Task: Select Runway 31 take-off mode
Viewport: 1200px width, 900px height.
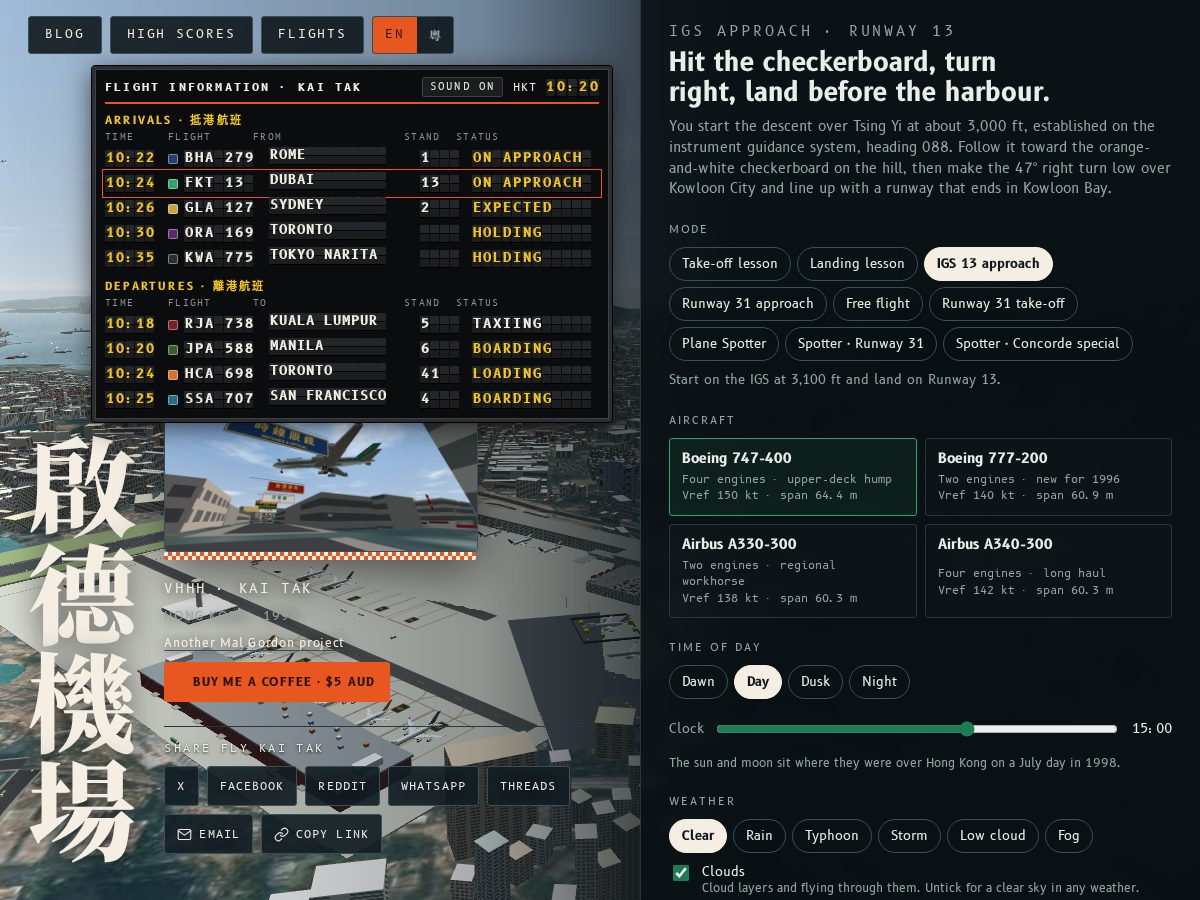Action: [1003, 304]
